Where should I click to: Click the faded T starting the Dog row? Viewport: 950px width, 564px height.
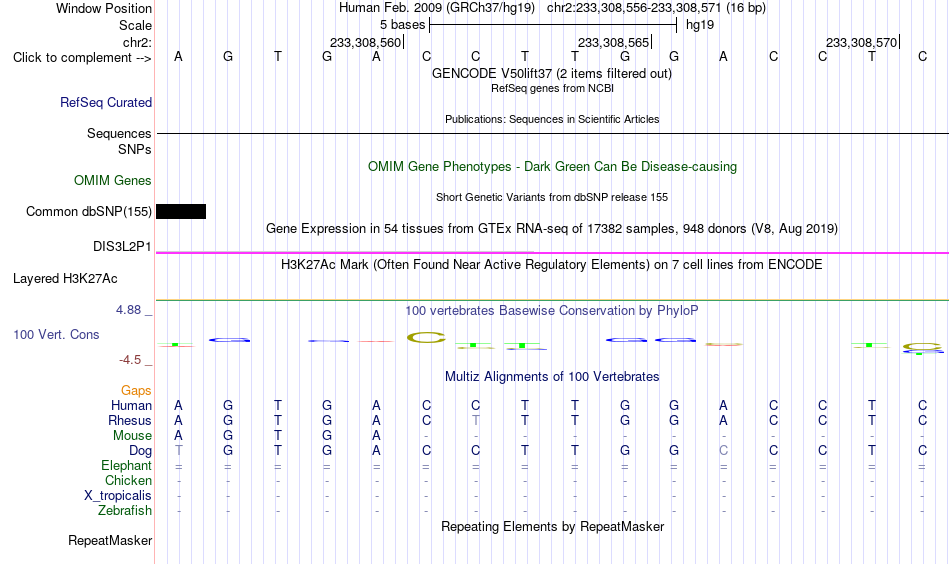pos(178,451)
